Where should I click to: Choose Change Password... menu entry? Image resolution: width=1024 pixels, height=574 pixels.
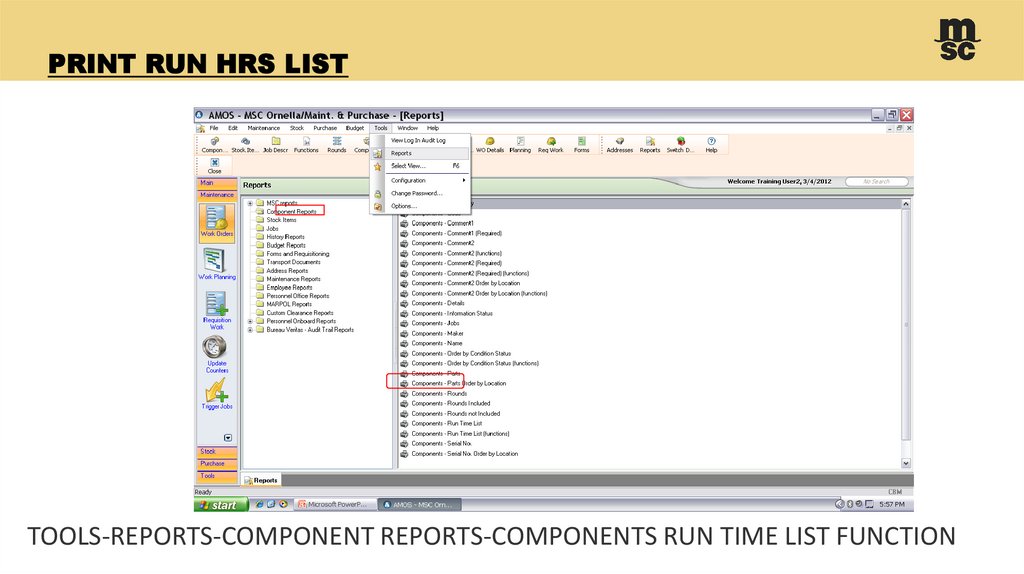(419, 193)
